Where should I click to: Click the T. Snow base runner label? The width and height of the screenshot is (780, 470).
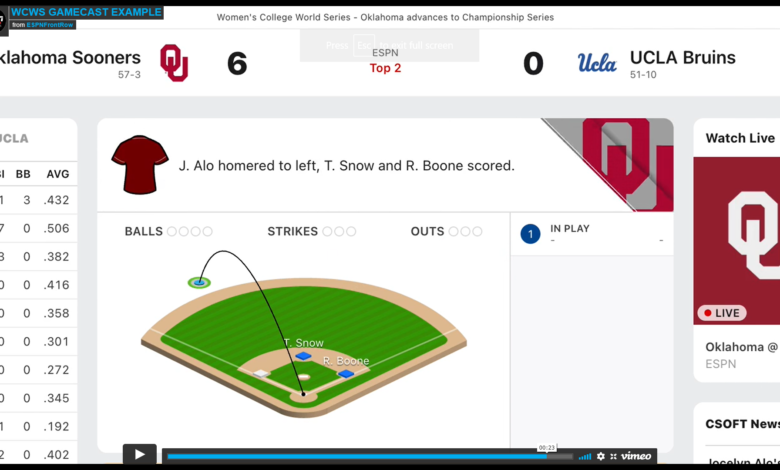click(x=303, y=343)
